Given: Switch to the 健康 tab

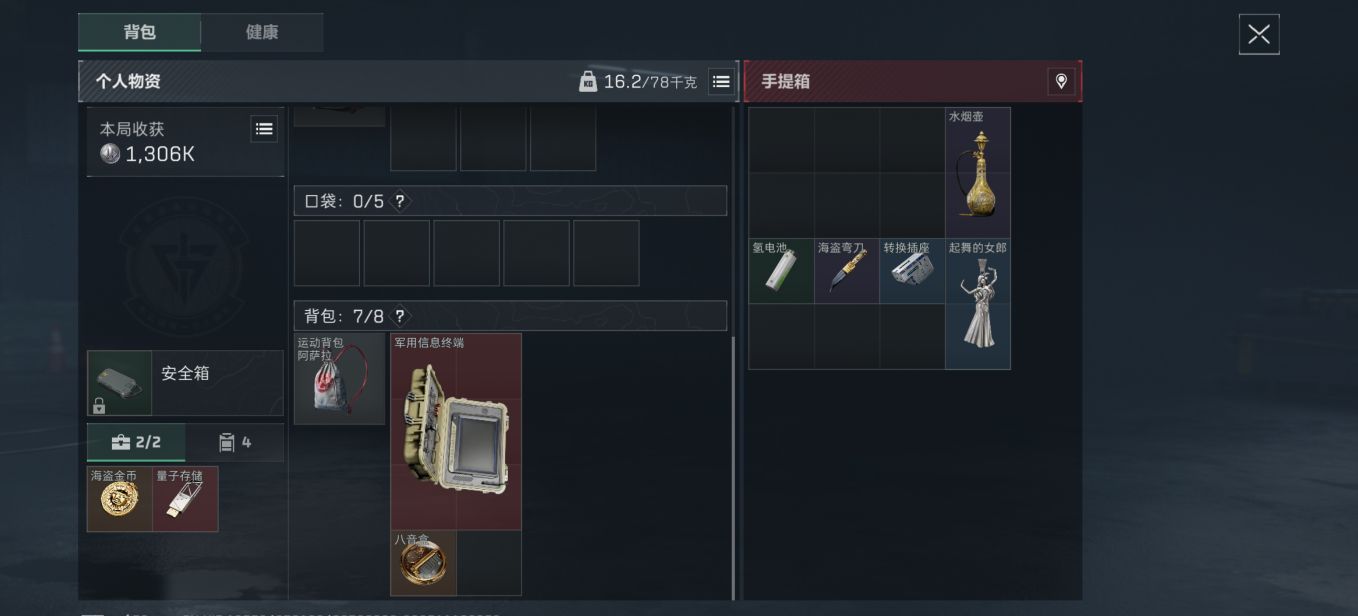Looking at the screenshot, I should click(262, 32).
